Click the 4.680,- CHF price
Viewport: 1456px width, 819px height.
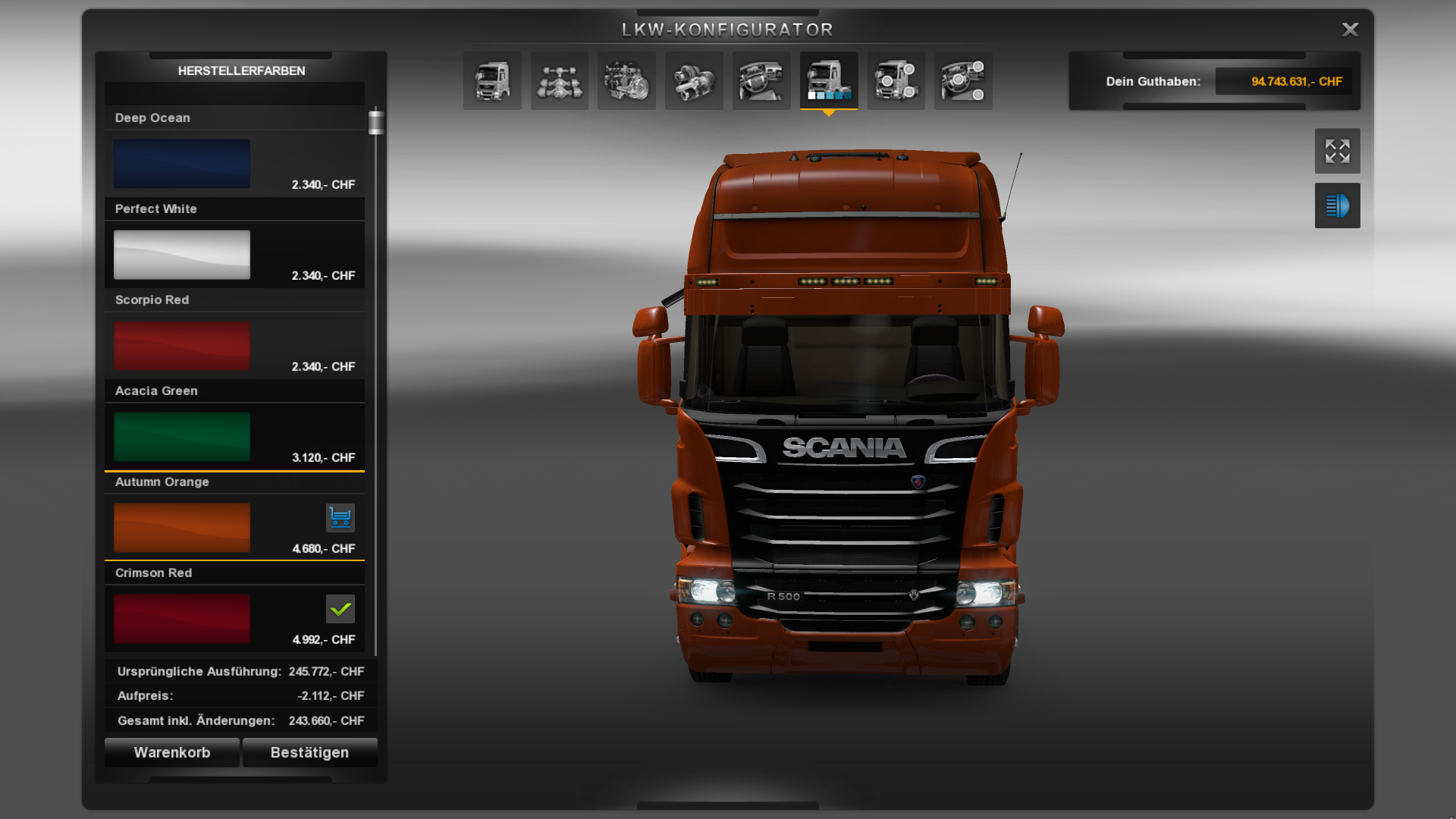click(324, 548)
